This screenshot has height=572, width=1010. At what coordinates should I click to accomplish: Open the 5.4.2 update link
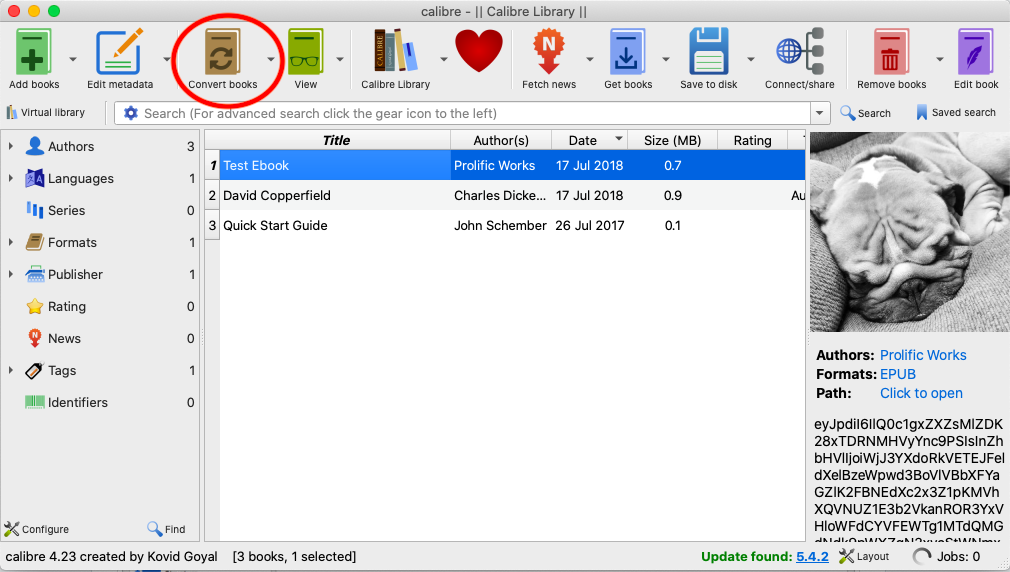tap(812, 557)
